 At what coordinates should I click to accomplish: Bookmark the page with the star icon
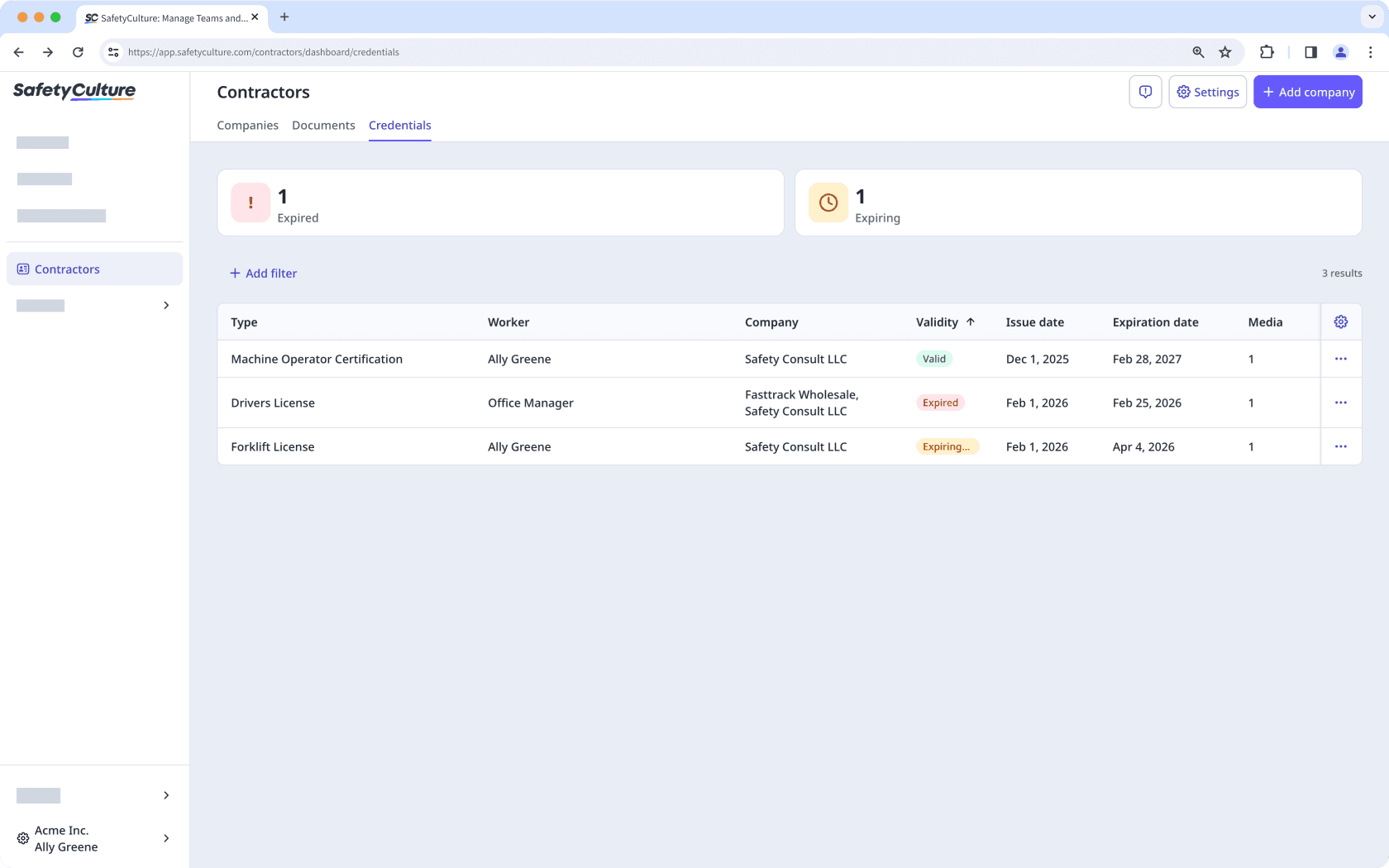pyautogui.click(x=1225, y=52)
